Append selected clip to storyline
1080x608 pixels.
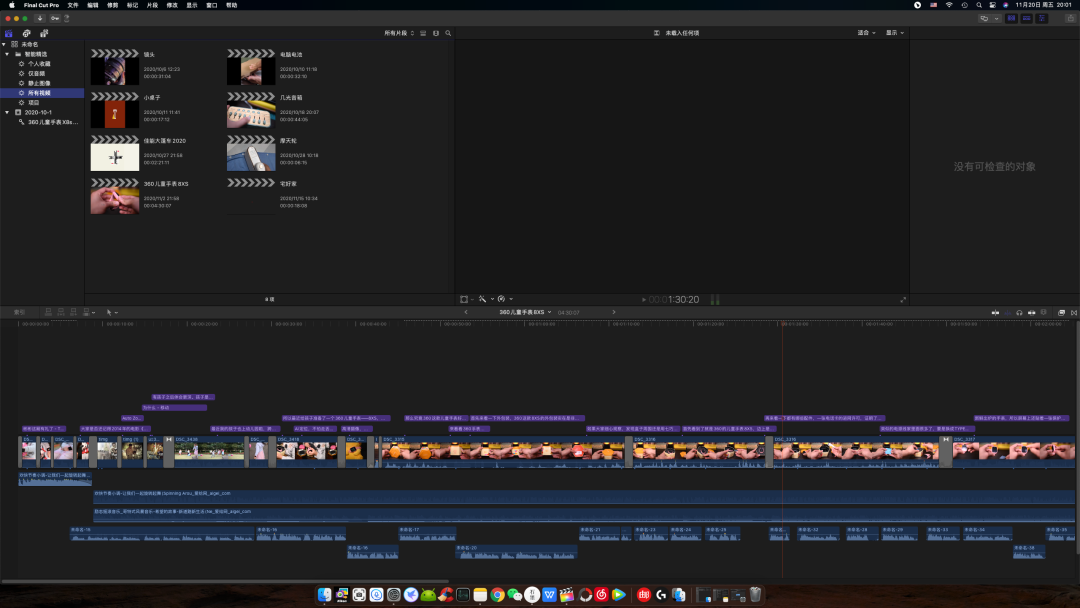[x=73, y=312]
